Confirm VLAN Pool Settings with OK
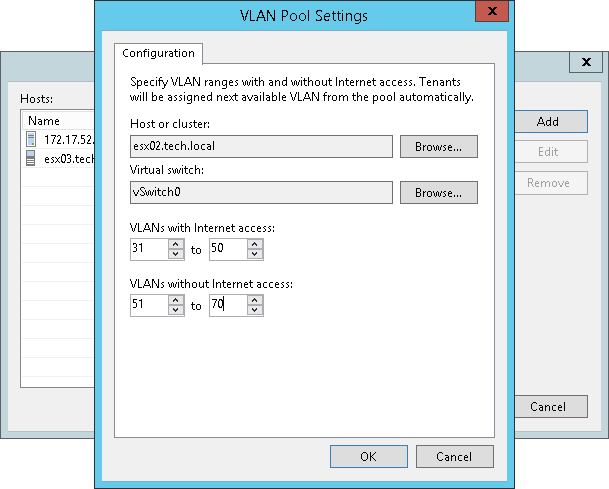Screen dimensions: 609x489 pyautogui.click(x=369, y=456)
